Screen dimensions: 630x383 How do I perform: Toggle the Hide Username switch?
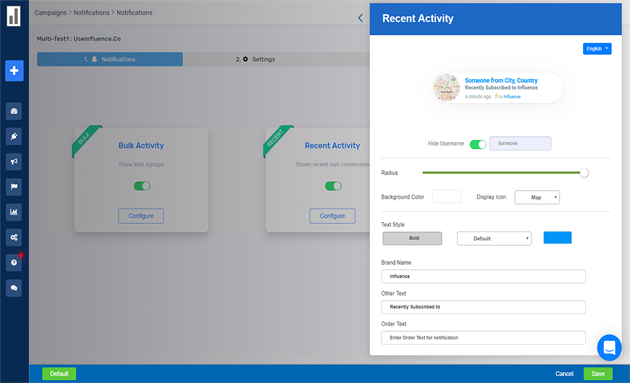pos(478,144)
